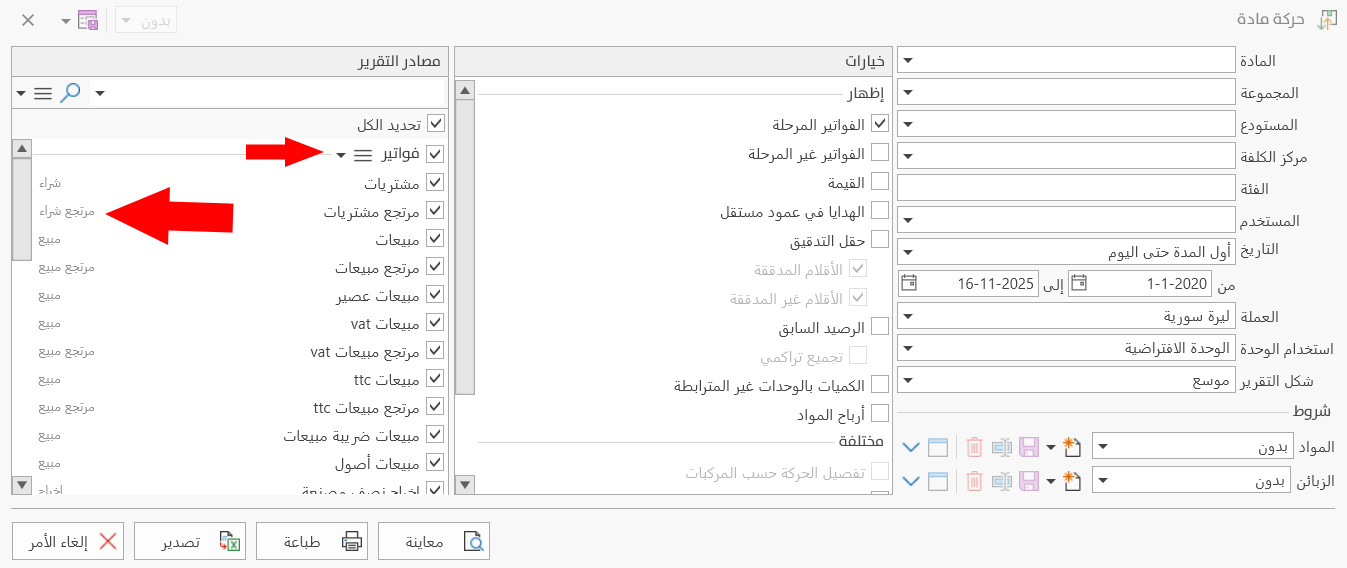This screenshot has height=568, width=1347.
Task: Open the العملة currency dropdown
Action: tap(907, 316)
